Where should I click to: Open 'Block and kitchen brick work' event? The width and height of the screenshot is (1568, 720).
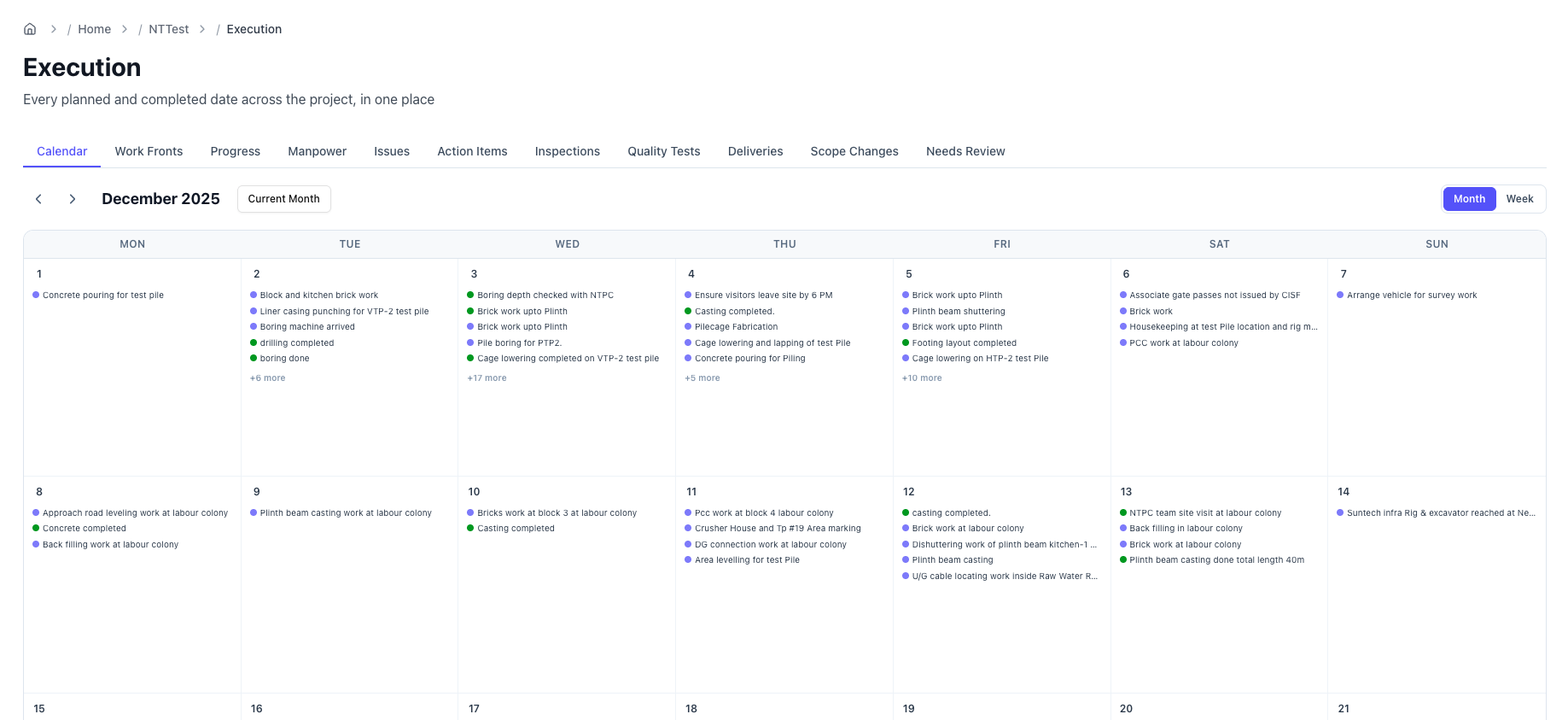pyautogui.click(x=314, y=296)
